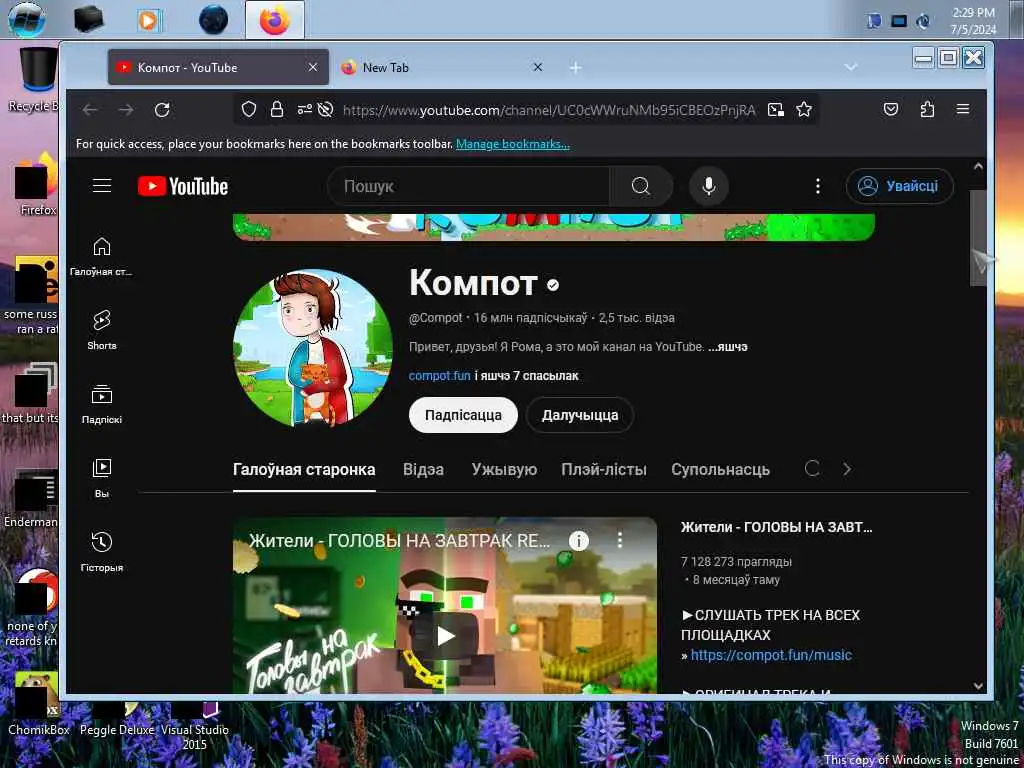Screen dimensions: 1024x768
Task: Click the search magnifier button
Action: click(641, 186)
